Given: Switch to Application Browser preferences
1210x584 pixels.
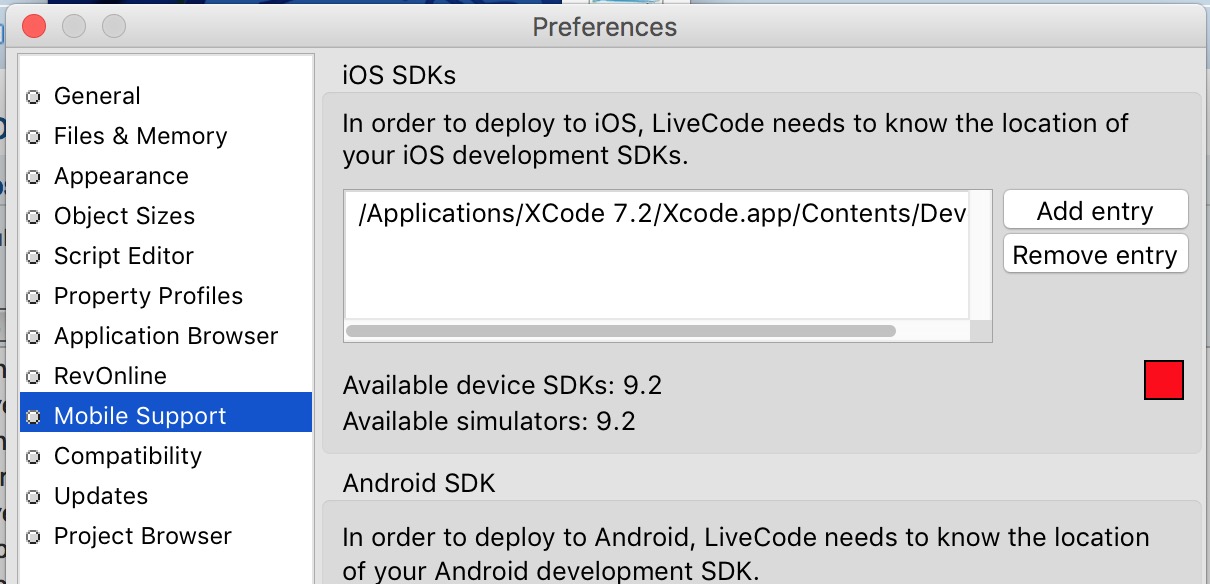Looking at the screenshot, I should (x=166, y=336).
